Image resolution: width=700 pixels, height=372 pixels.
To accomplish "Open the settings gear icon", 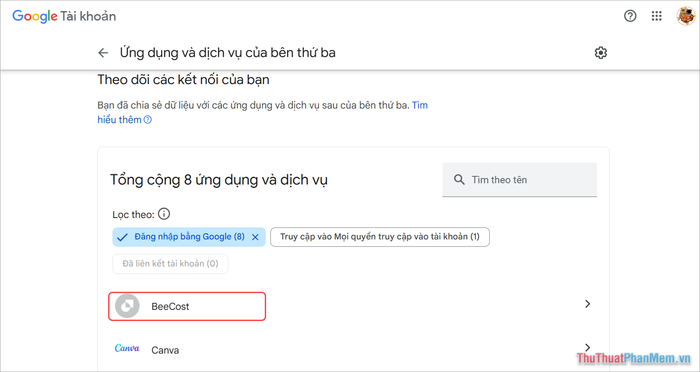I will pyautogui.click(x=601, y=53).
